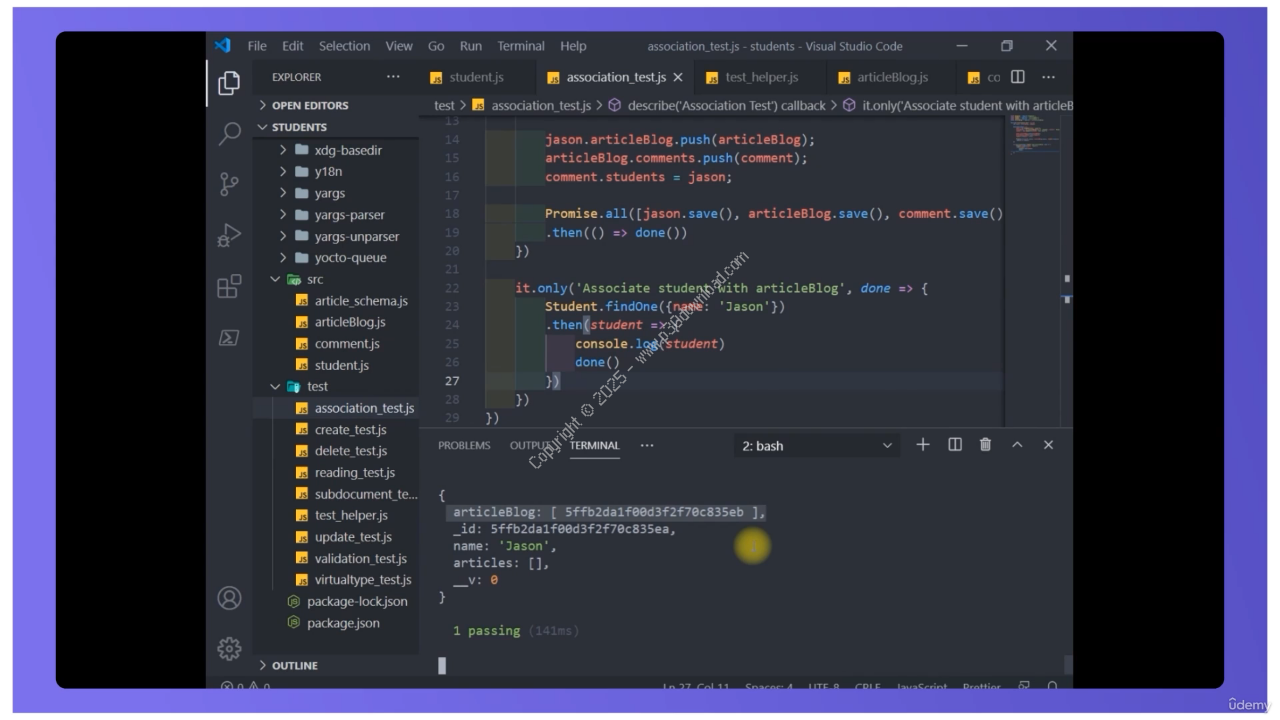Split the editor right

(1017, 77)
